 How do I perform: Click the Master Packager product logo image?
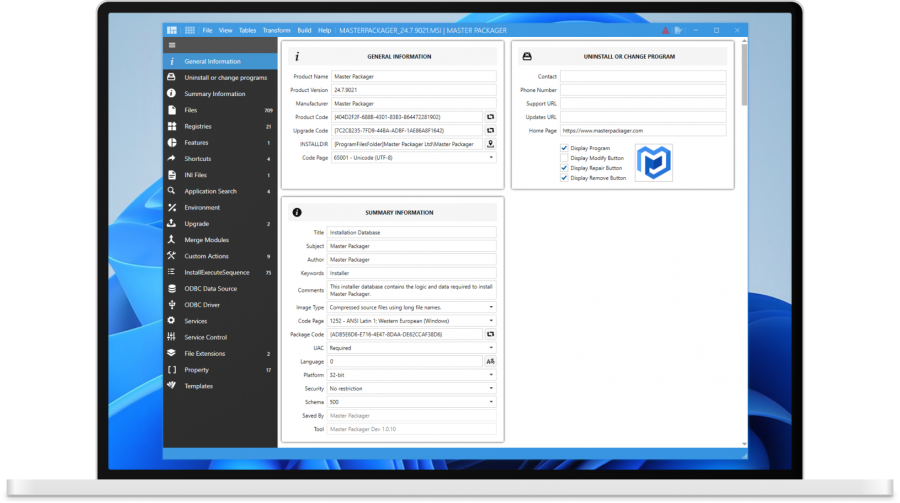coord(654,163)
